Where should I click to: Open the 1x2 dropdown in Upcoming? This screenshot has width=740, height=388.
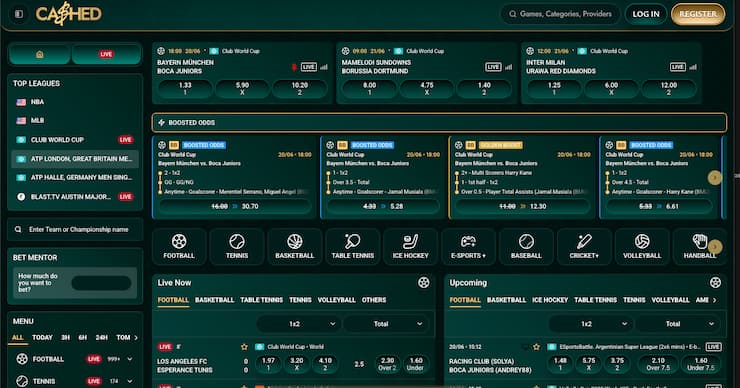click(x=590, y=324)
